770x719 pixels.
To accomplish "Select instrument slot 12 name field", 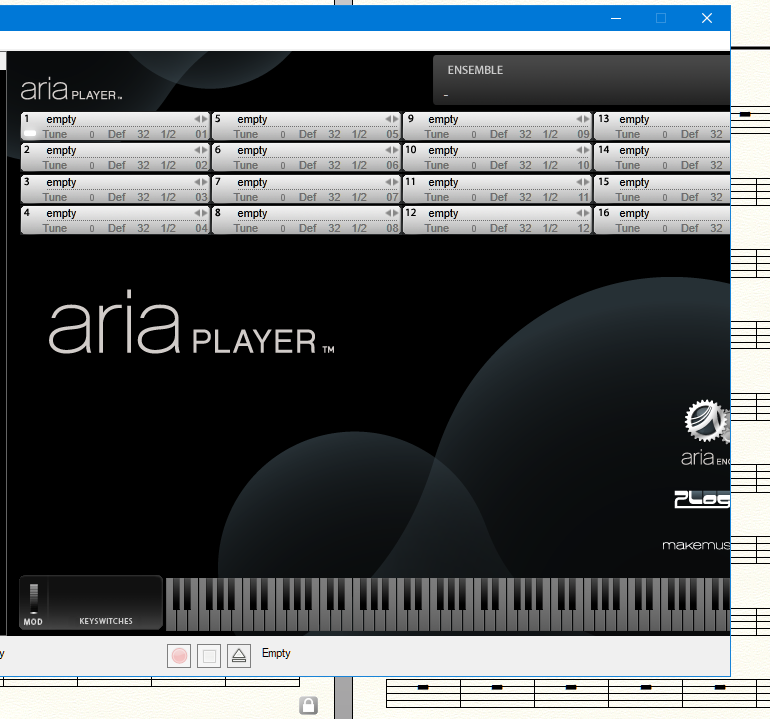I will [x=444, y=213].
